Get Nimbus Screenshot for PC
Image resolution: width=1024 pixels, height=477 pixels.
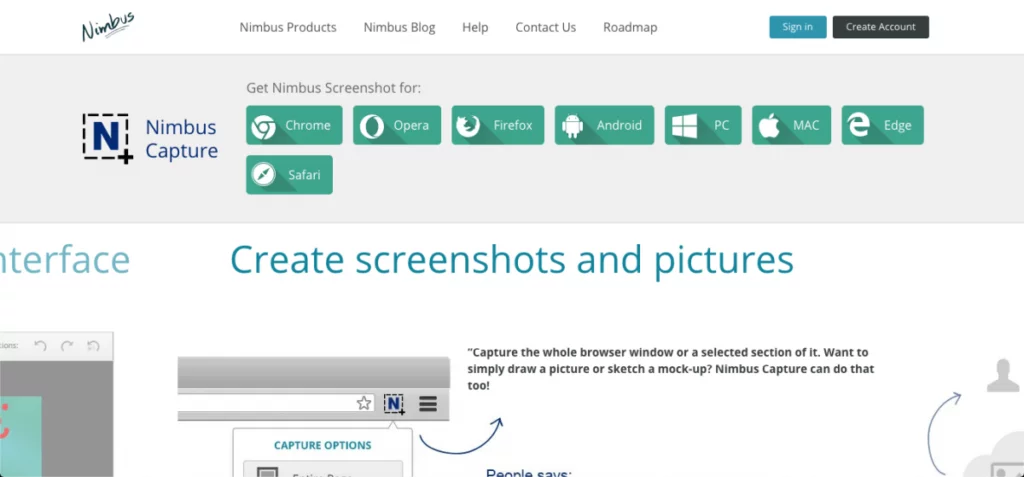coord(703,125)
